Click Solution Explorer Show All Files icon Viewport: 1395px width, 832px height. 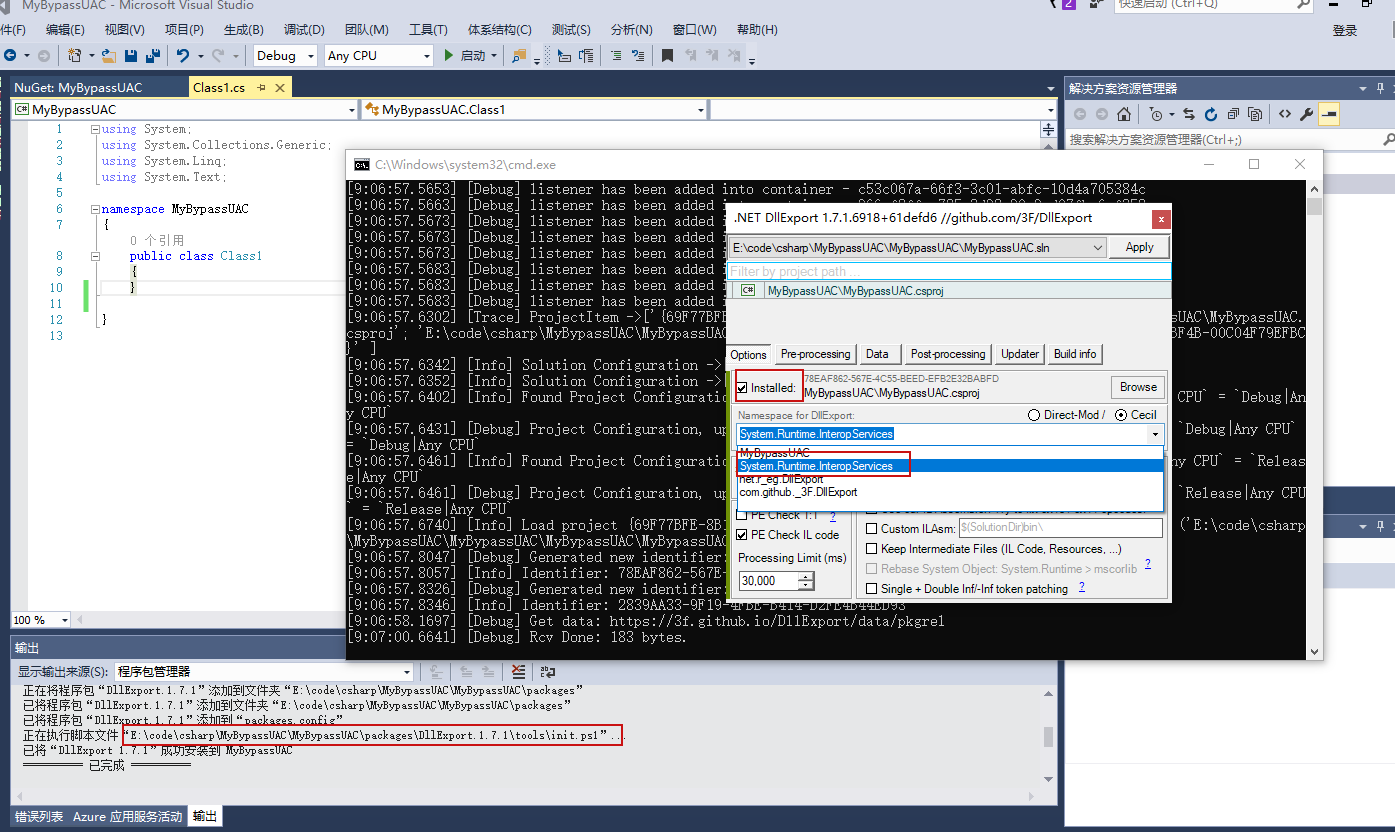pyautogui.click(x=1255, y=114)
